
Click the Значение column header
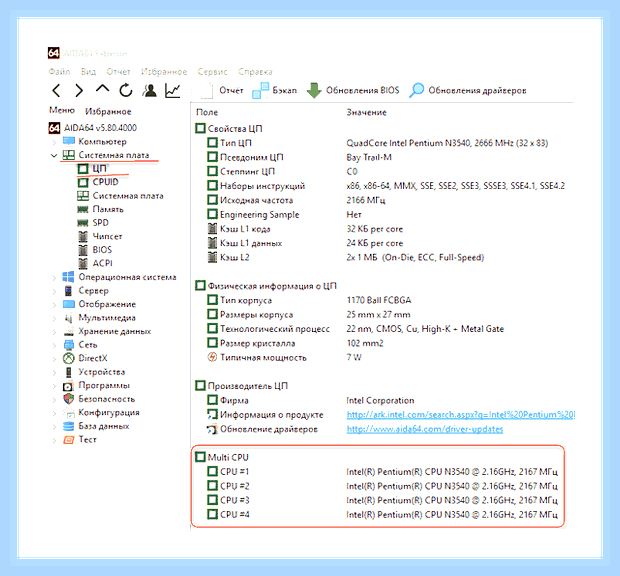click(367, 113)
